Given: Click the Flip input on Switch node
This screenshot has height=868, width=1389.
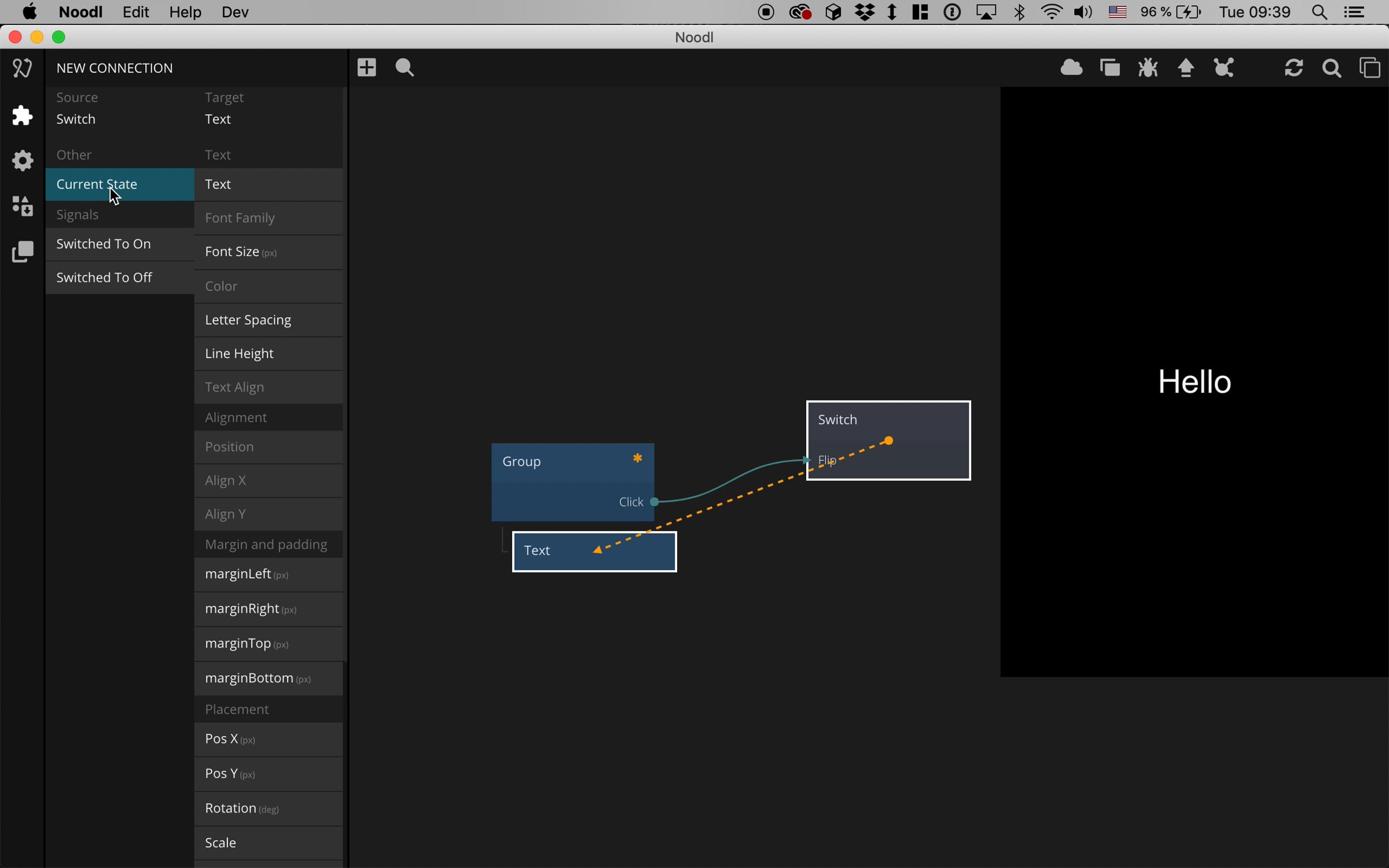Looking at the screenshot, I should (x=827, y=460).
